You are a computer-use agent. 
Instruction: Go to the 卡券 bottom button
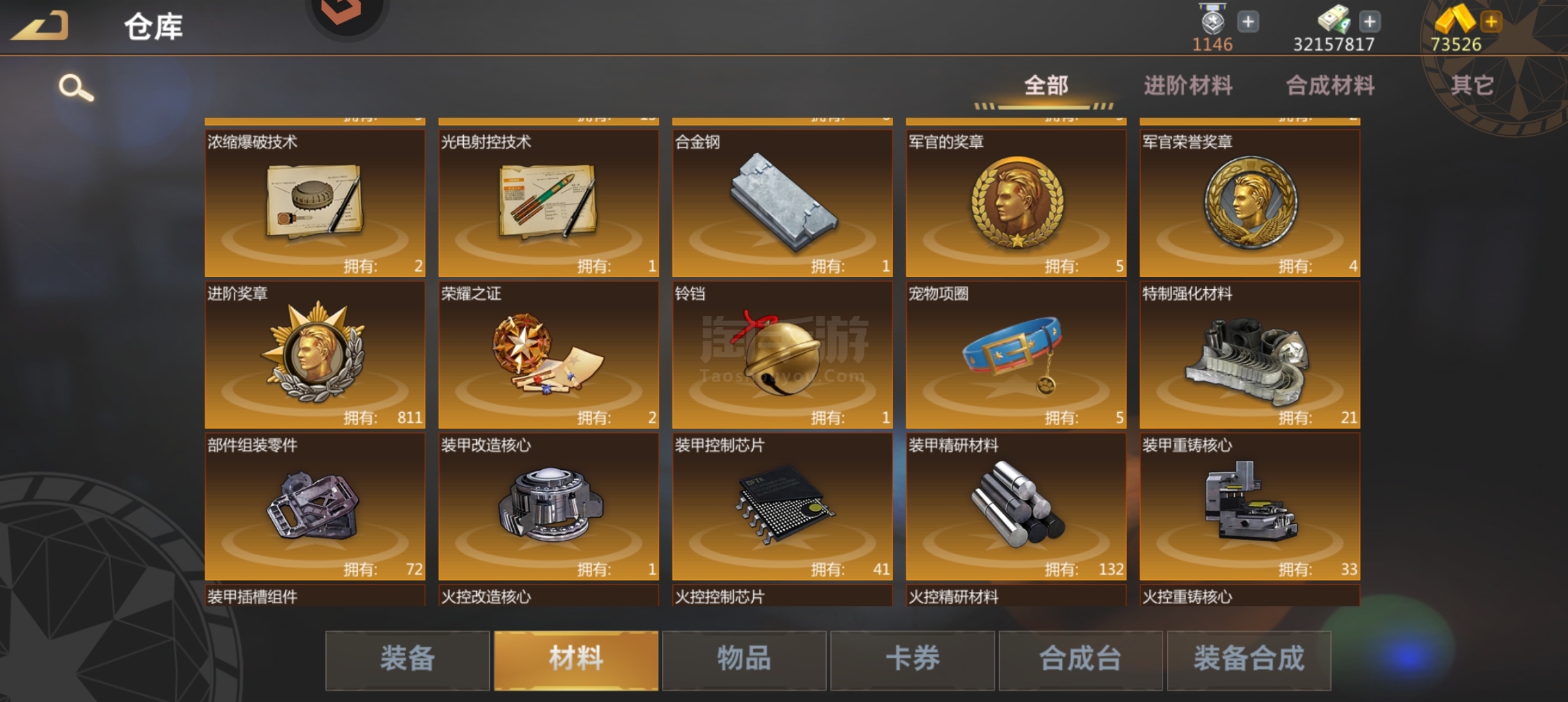click(x=912, y=660)
